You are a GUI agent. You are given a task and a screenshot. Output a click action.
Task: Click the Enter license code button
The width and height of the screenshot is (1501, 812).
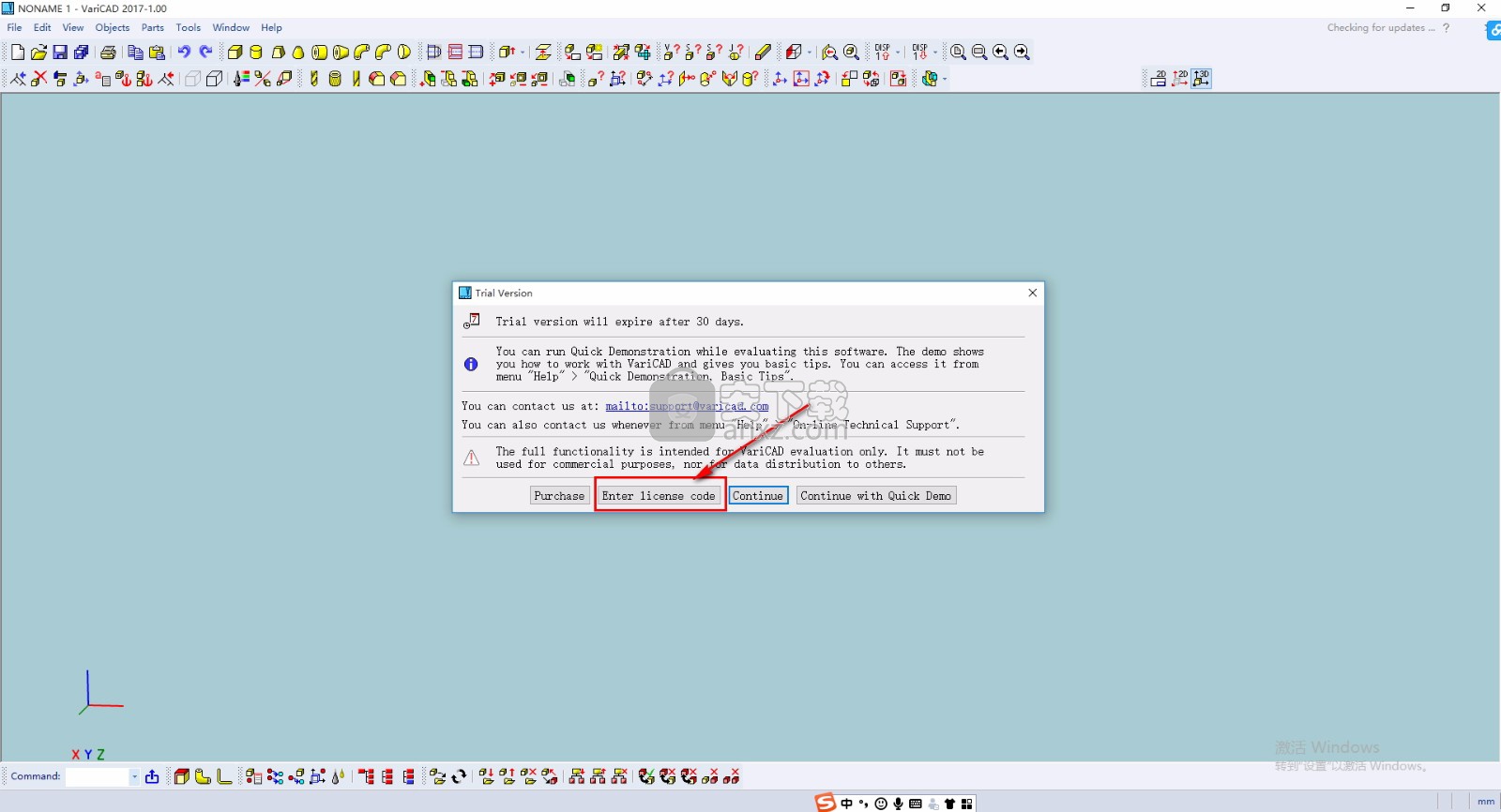[x=659, y=496]
